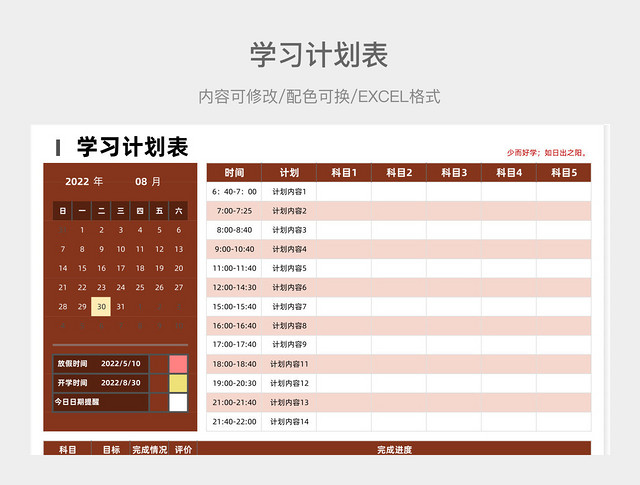Select the 完成进度 header in bottom table
640x485 pixels.
point(394,449)
